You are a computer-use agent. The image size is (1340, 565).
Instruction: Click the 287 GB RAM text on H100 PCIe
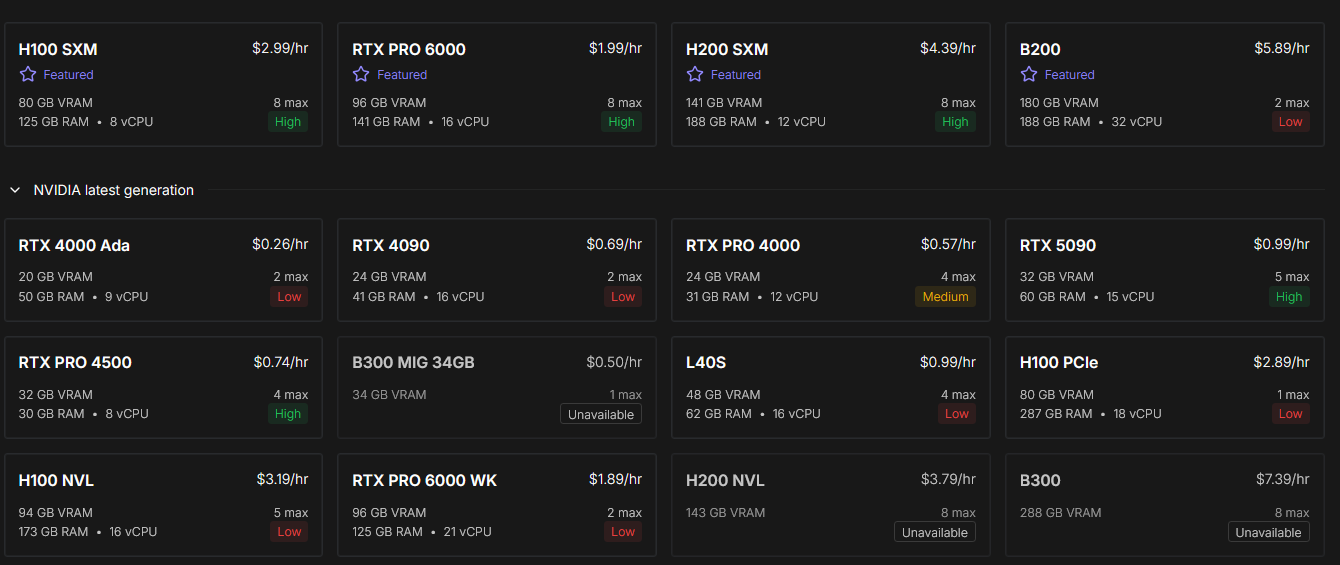pyautogui.click(x=1056, y=414)
